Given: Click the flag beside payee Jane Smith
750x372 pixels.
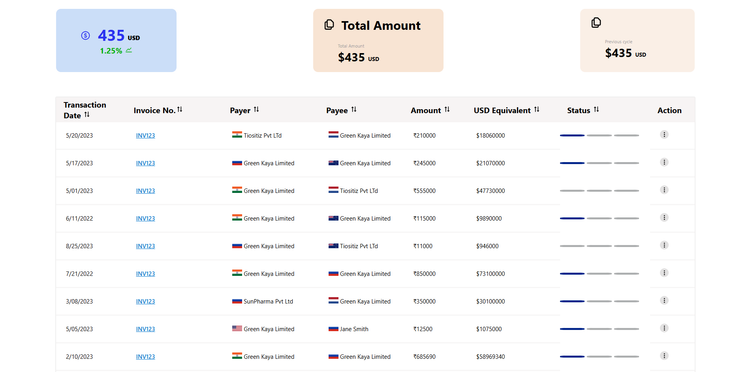Looking at the screenshot, I should coord(333,328).
